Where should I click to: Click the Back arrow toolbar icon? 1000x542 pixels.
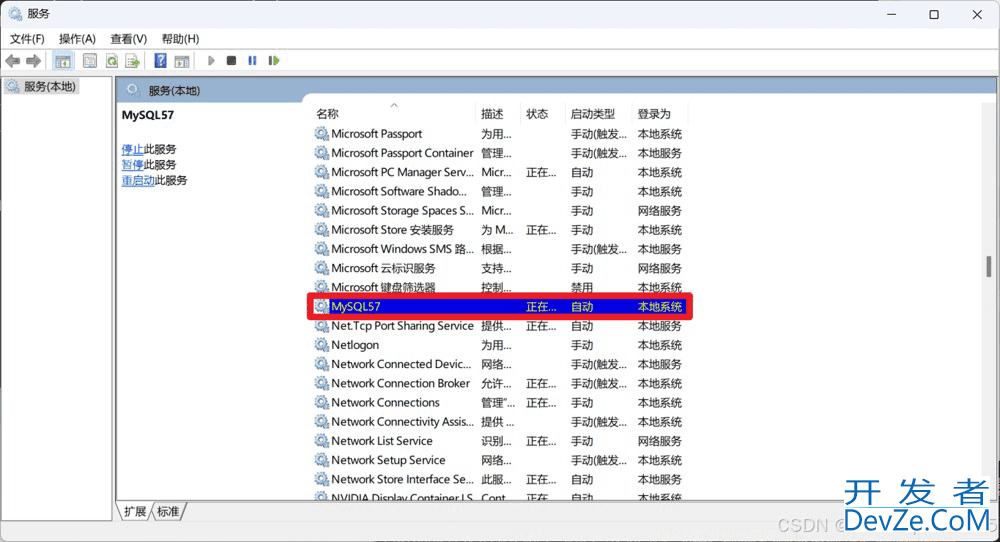click(13, 61)
